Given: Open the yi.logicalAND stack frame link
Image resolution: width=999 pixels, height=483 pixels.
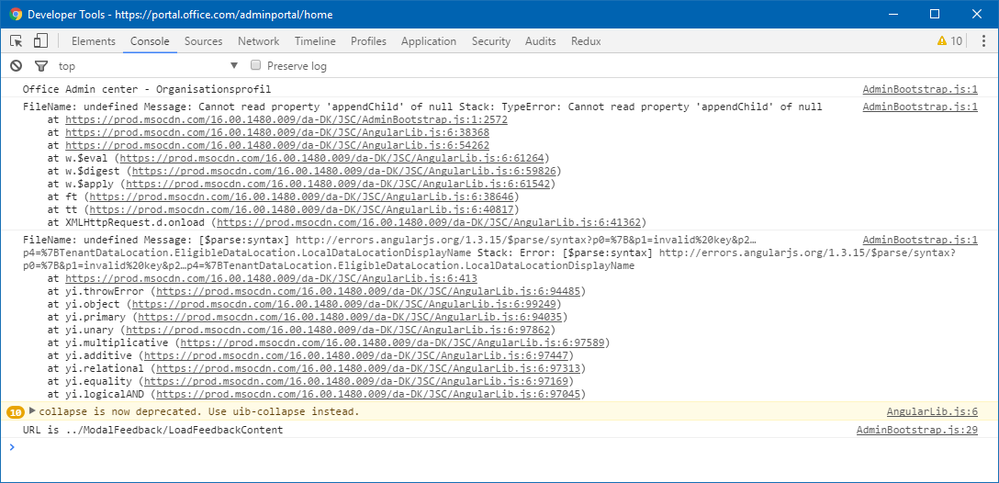Looking at the screenshot, I should coord(368,393).
